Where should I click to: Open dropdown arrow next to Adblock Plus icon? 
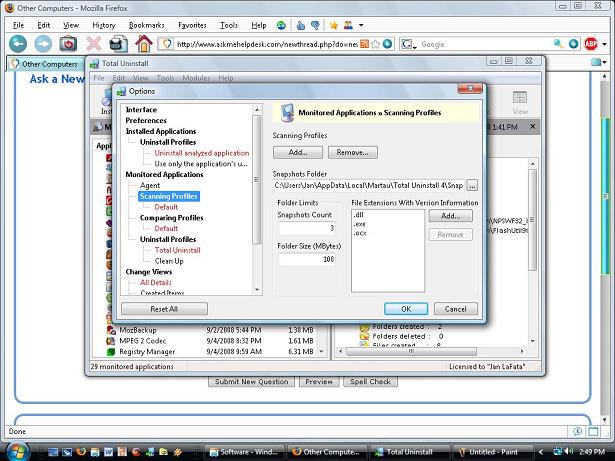[604, 44]
